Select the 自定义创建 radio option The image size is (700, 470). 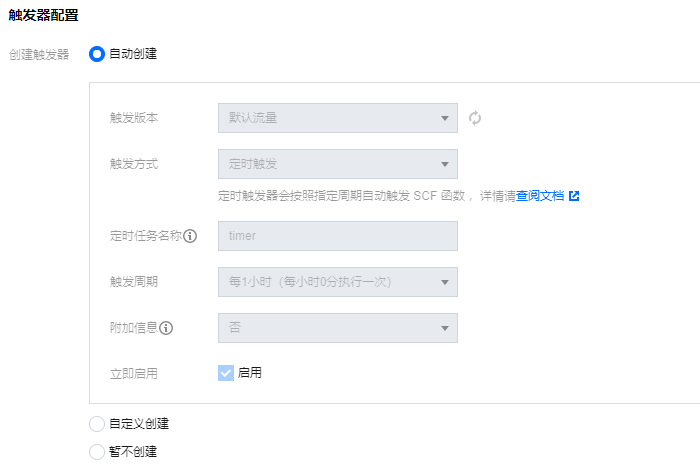click(97, 424)
